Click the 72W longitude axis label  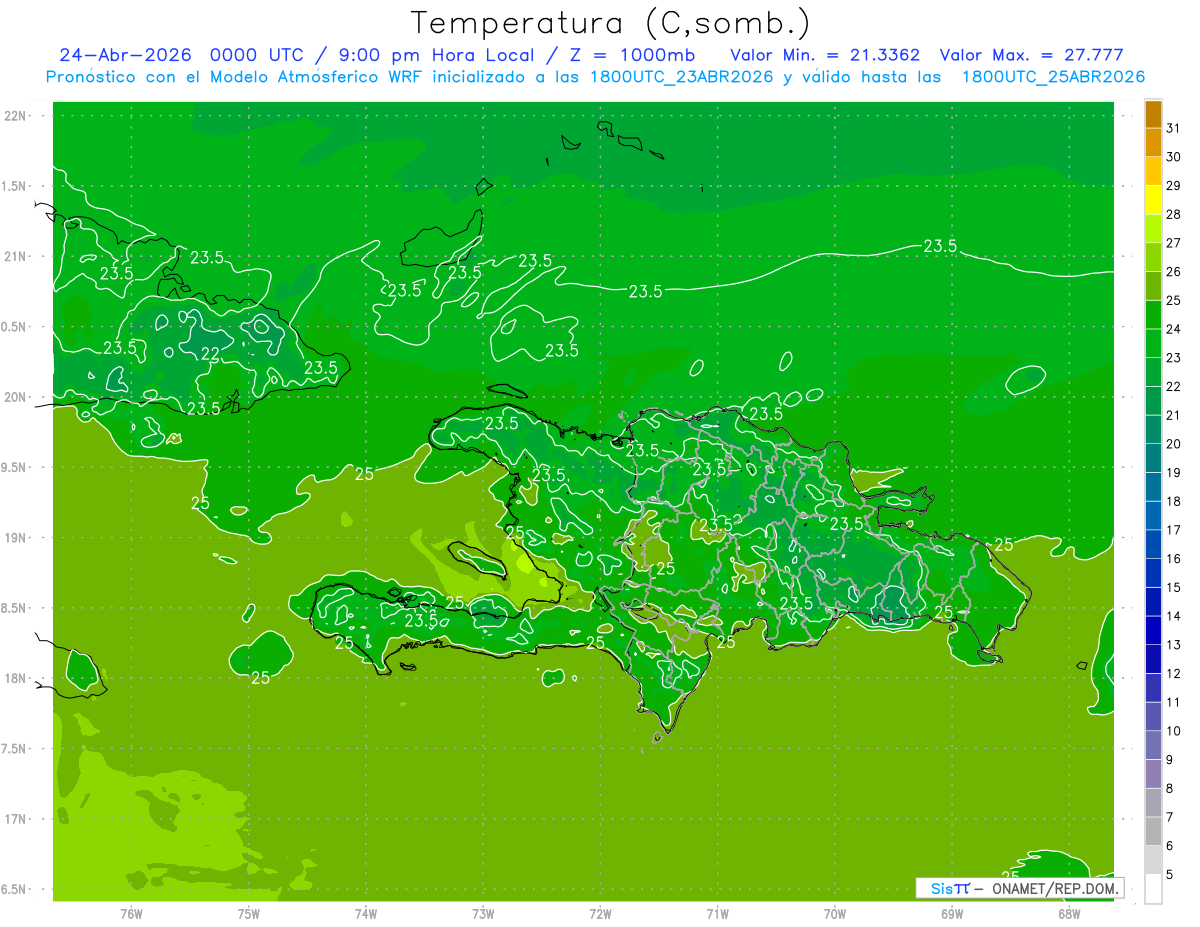click(600, 913)
